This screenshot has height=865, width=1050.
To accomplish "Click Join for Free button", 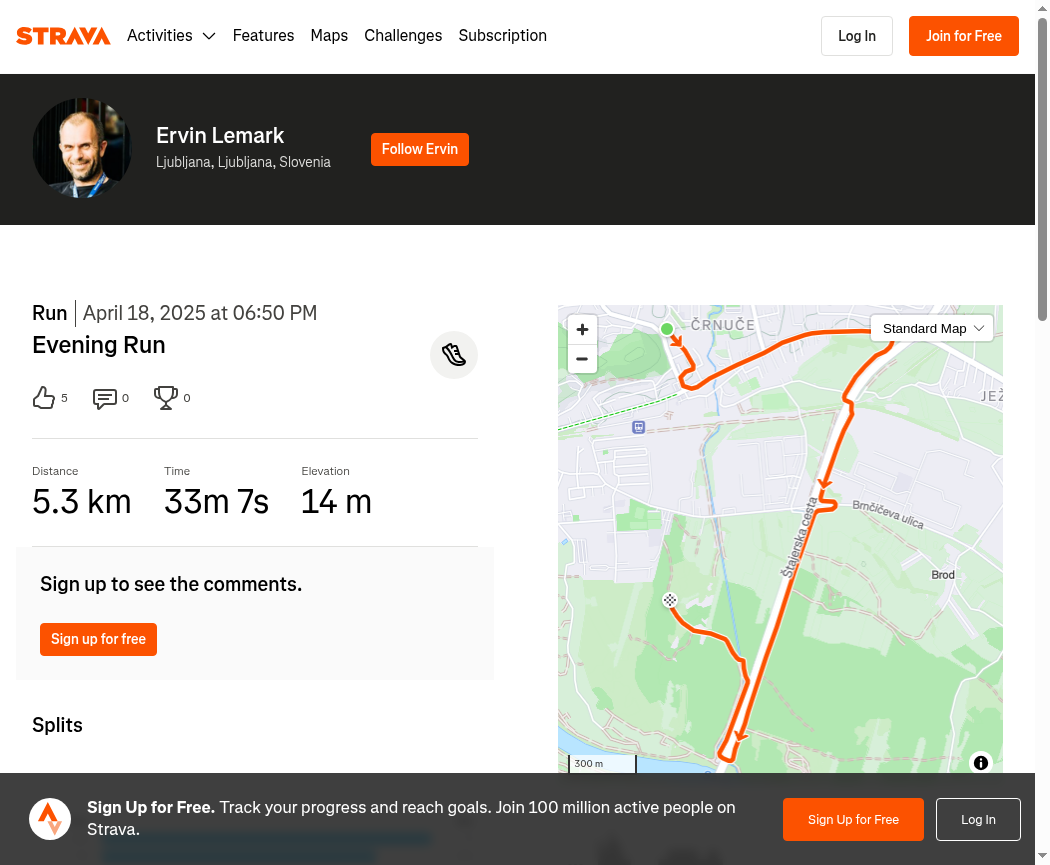I will click(x=964, y=36).
